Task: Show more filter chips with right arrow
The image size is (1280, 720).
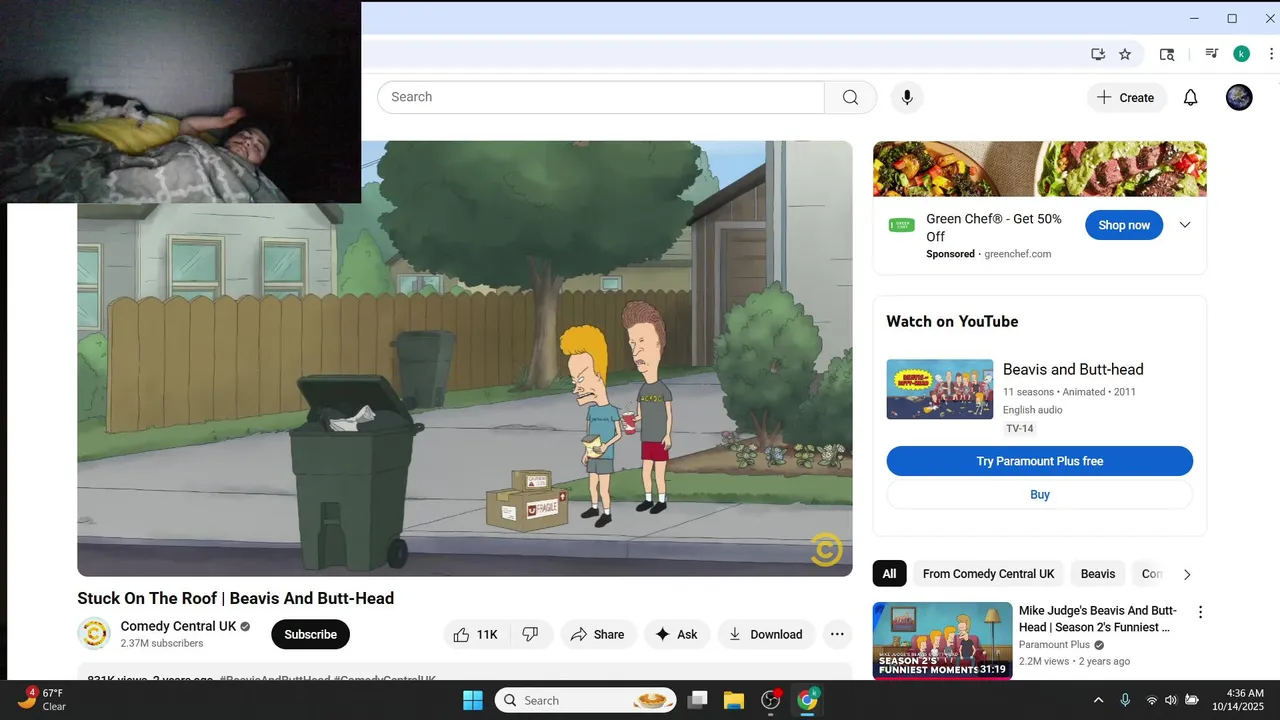Action: click(x=1187, y=574)
